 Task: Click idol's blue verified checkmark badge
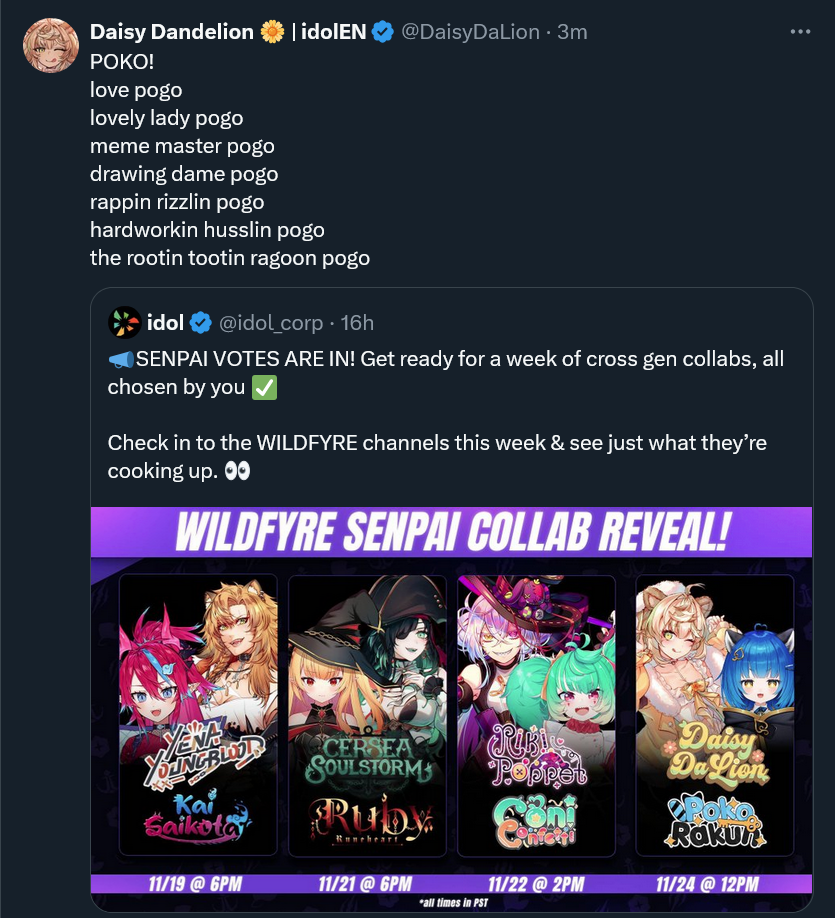pos(201,323)
